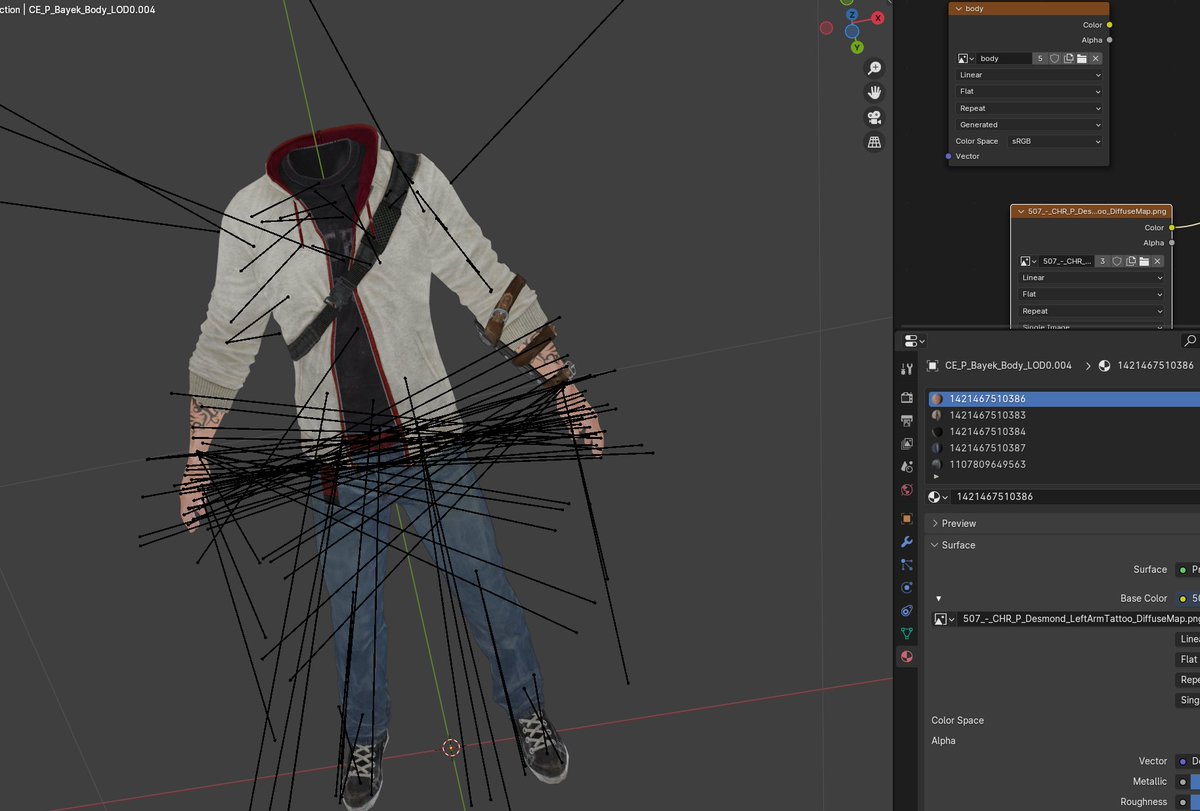Image resolution: width=1200 pixels, height=811 pixels.
Task: Unlink image with X on body node
Action: click(1096, 59)
